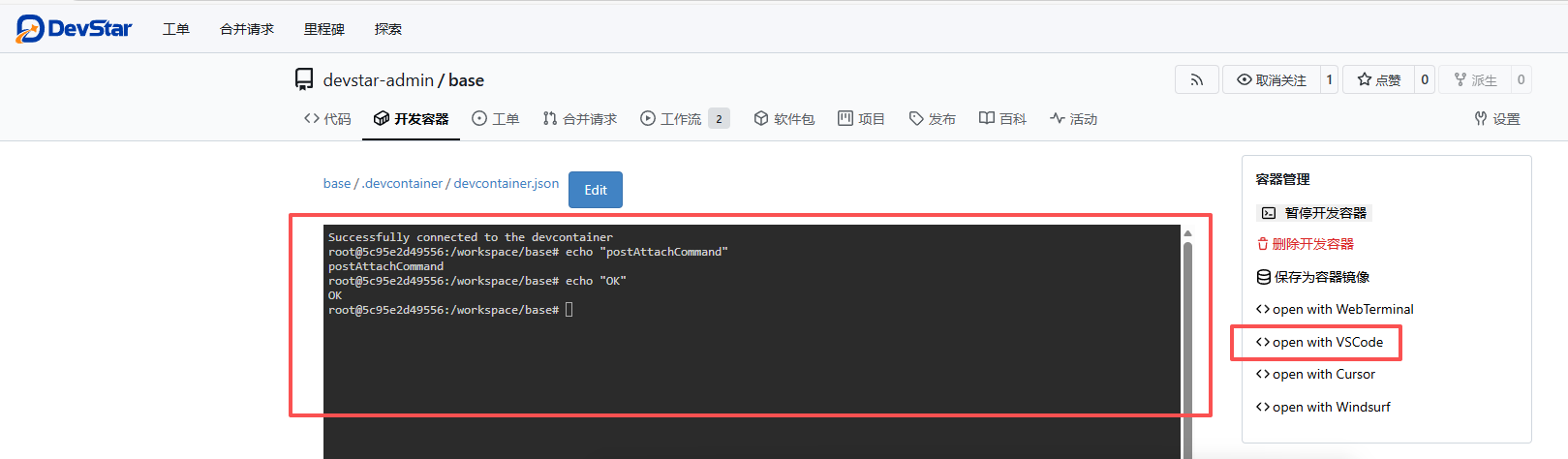The width and height of the screenshot is (1568, 459).
Task: Open the 代码 code tab
Action: (x=327, y=118)
